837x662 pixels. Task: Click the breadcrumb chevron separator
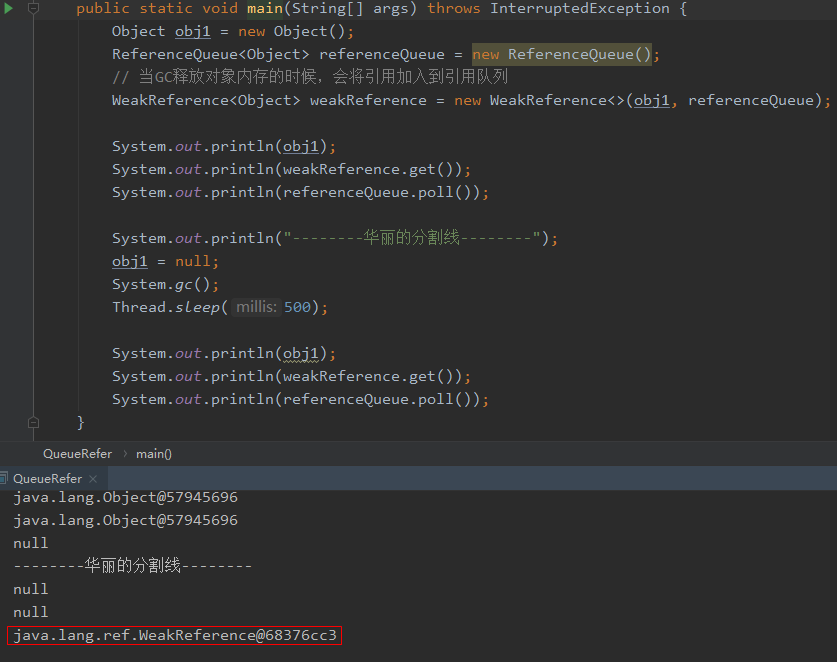pos(125,454)
